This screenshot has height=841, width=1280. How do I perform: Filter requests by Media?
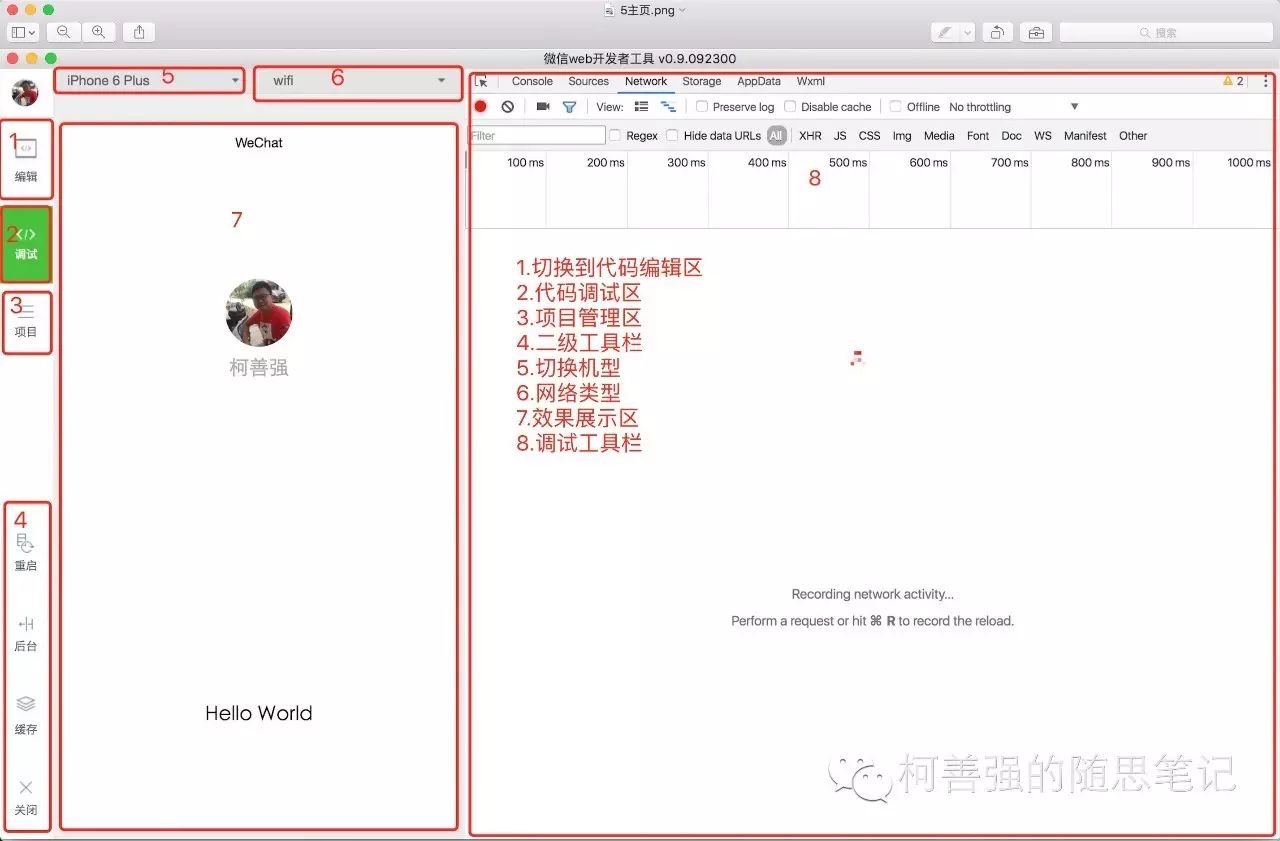tap(939, 136)
